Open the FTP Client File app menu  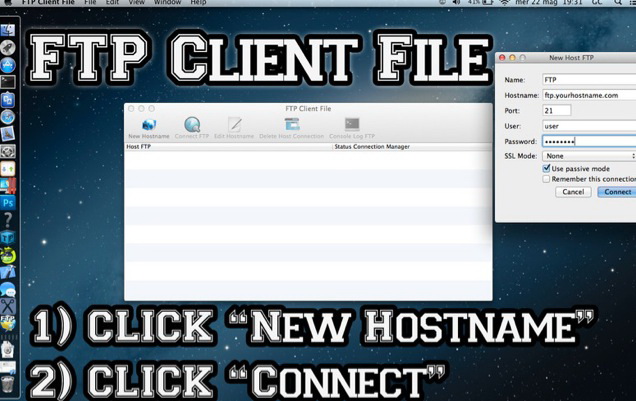(x=48, y=2)
